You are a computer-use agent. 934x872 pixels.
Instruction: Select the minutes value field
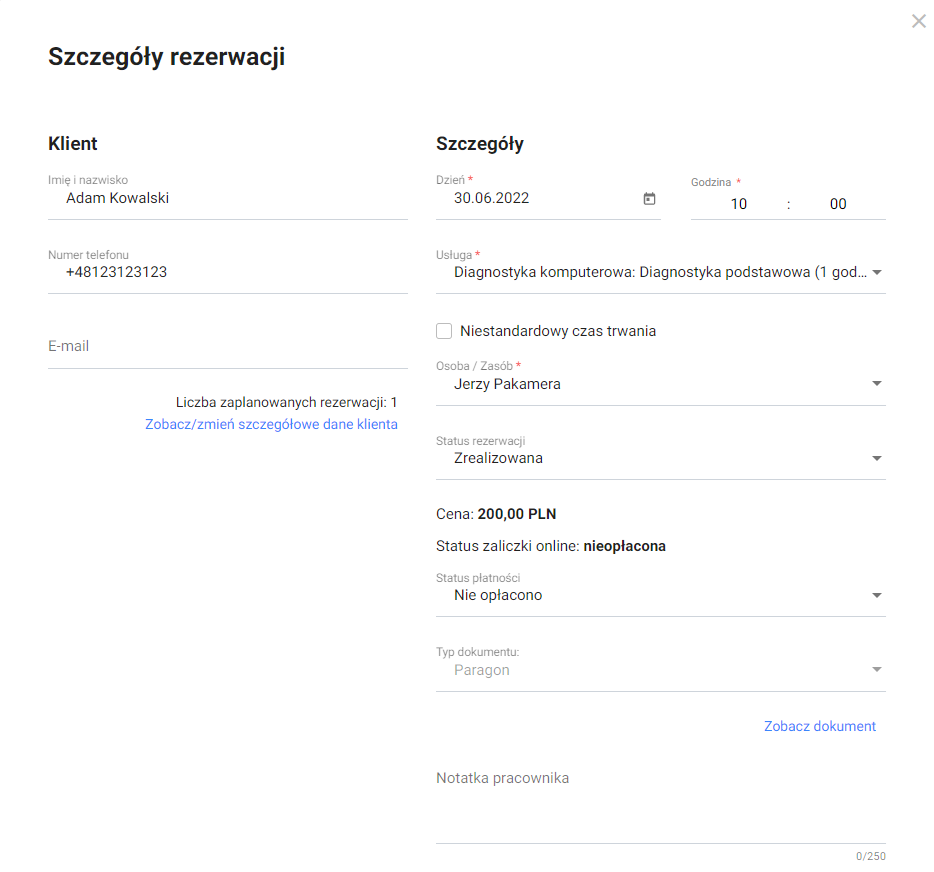(x=837, y=204)
